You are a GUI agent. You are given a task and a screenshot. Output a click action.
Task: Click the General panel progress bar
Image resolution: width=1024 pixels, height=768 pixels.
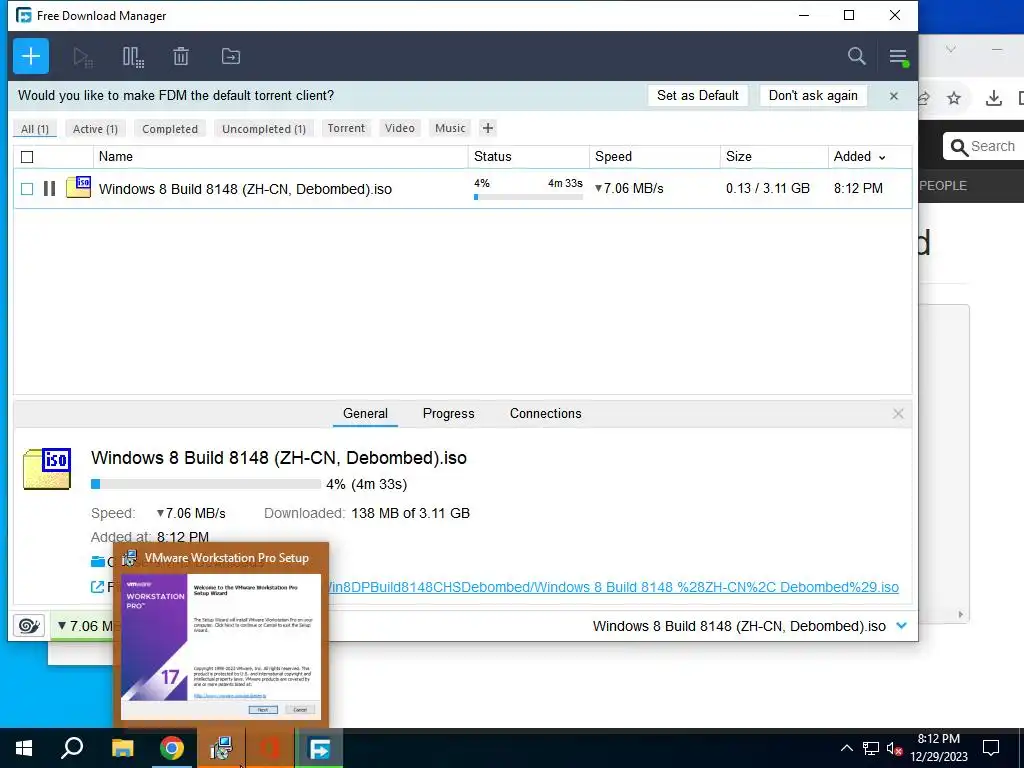(x=206, y=484)
